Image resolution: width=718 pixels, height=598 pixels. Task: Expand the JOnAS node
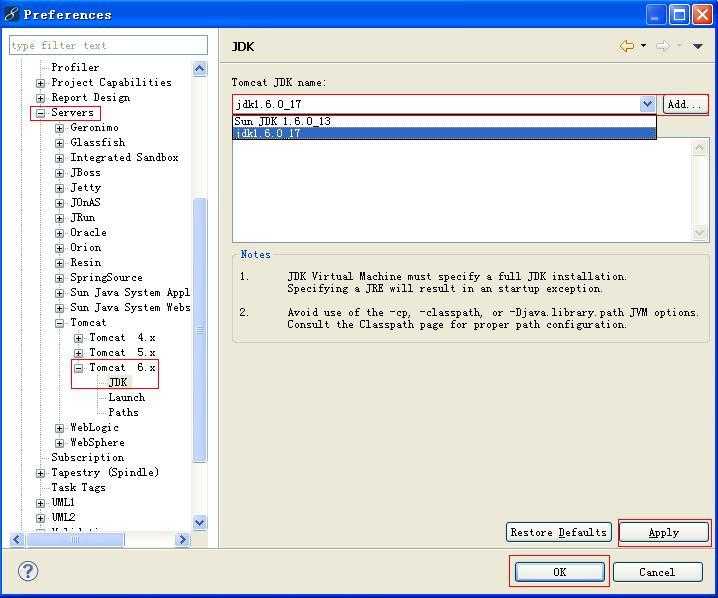click(x=59, y=203)
